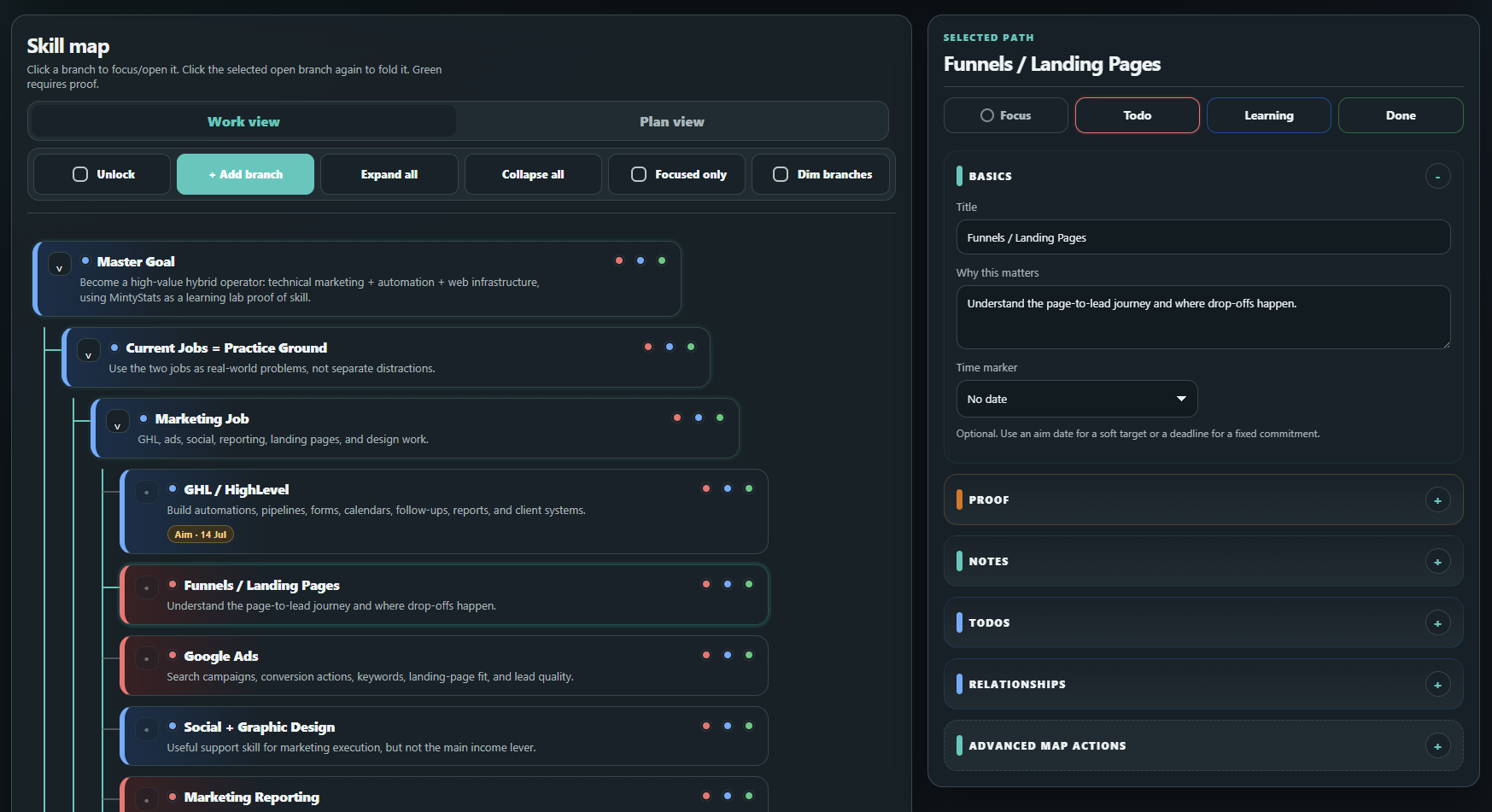Screen dimensions: 1492x812
Task: Click green dot on Social + Graphic Design
Action: pyautogui.click(x=749, y=726)
